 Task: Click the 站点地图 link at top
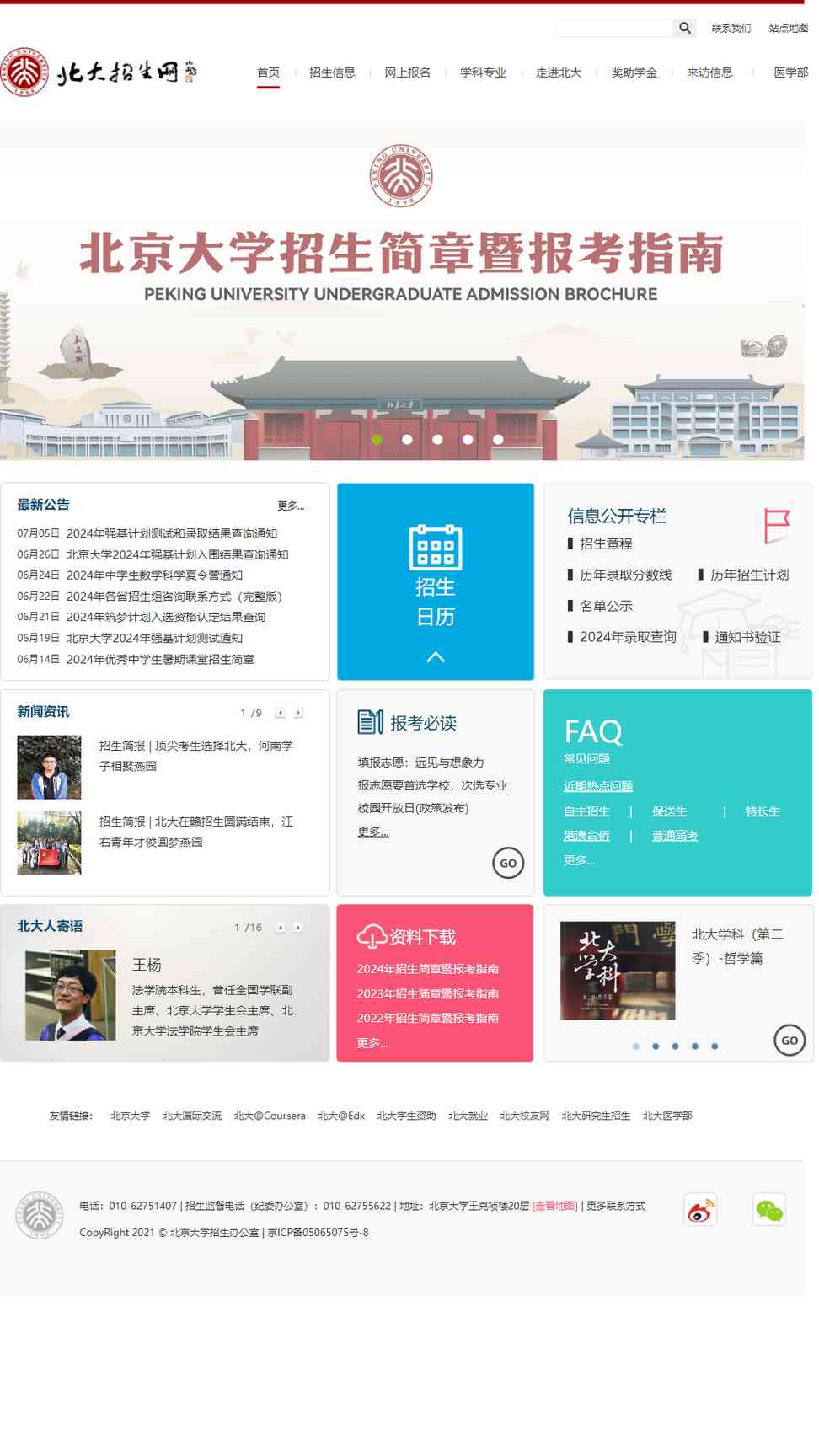(x=788, y=28)
